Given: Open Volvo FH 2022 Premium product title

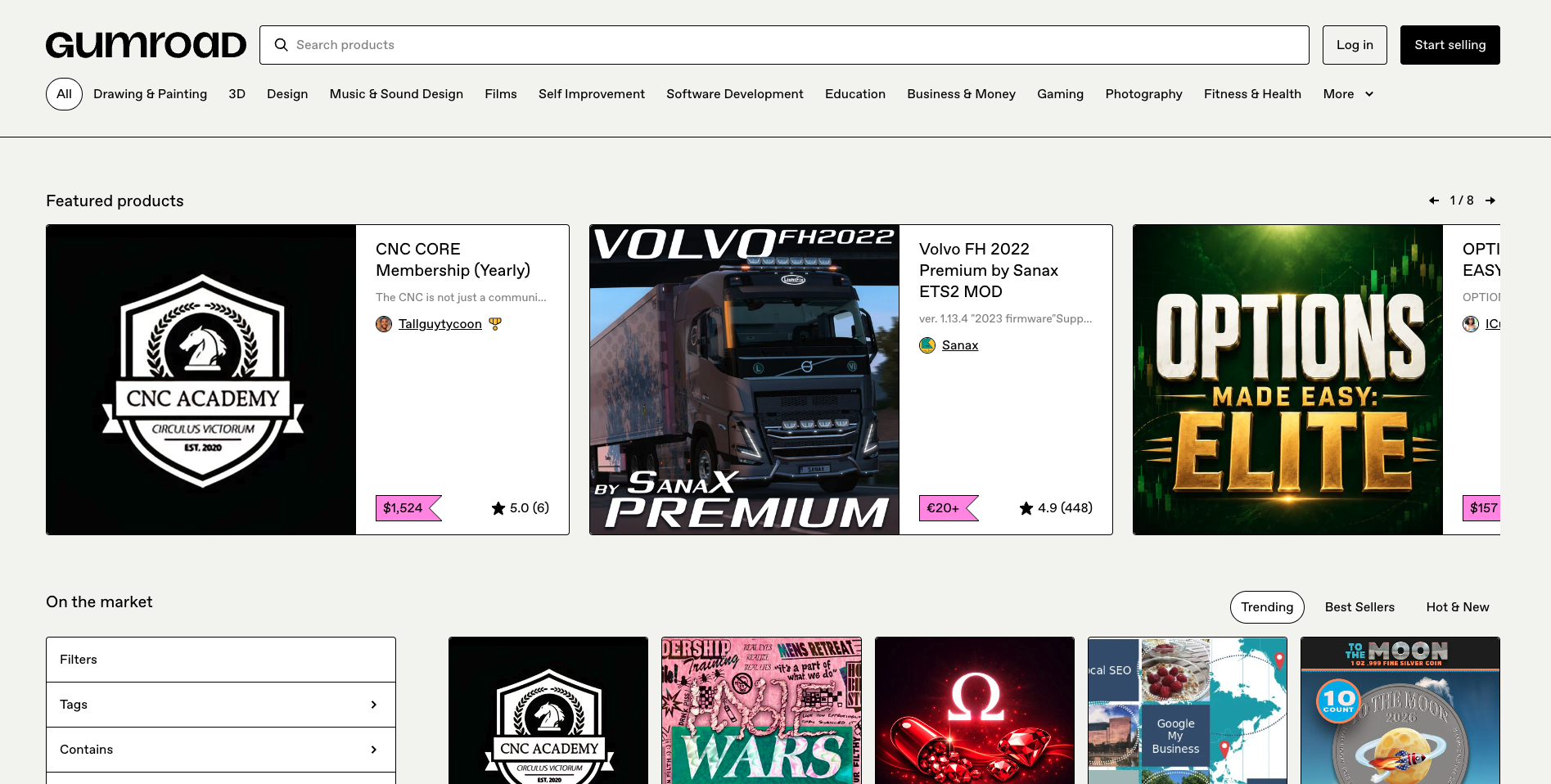Looking at the screenshot, I should (x=989, y=270).
